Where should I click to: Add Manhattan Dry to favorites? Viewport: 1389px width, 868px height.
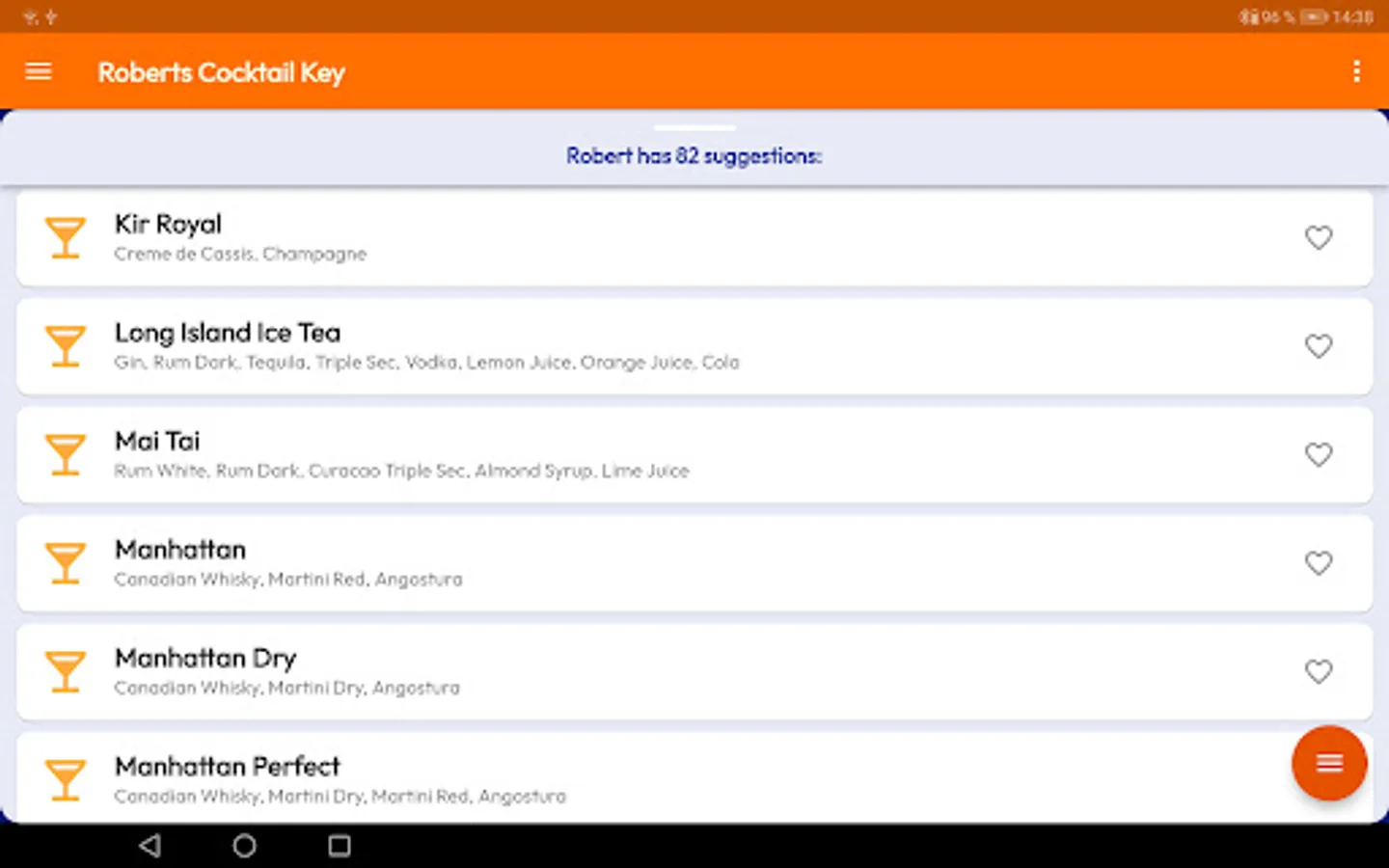[x=1318, y=671]
